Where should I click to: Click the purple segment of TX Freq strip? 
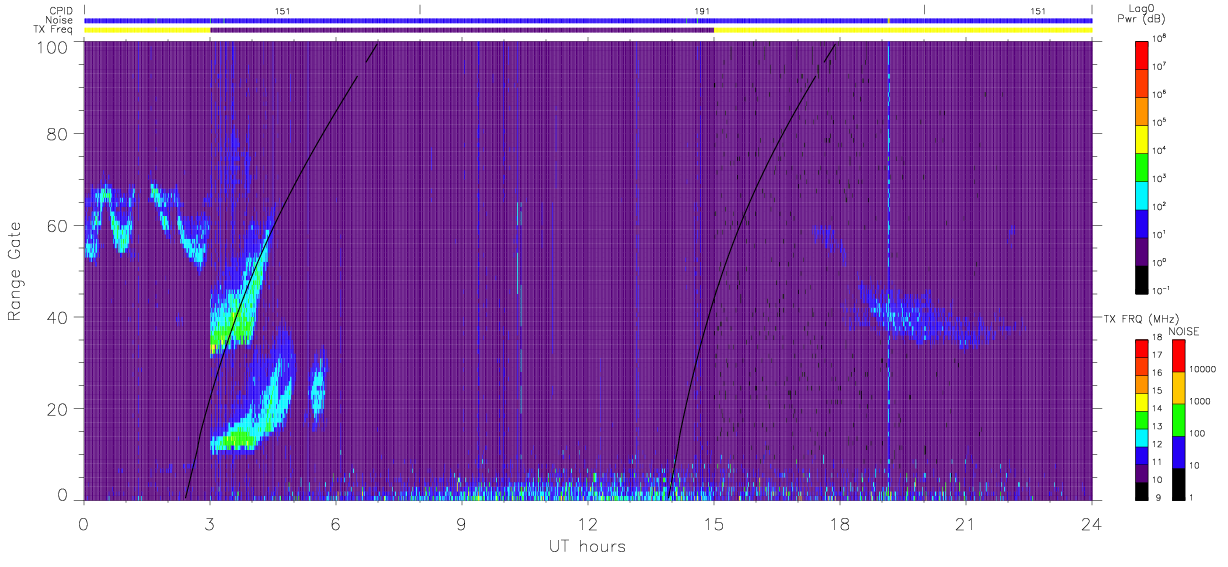point(462,30)
